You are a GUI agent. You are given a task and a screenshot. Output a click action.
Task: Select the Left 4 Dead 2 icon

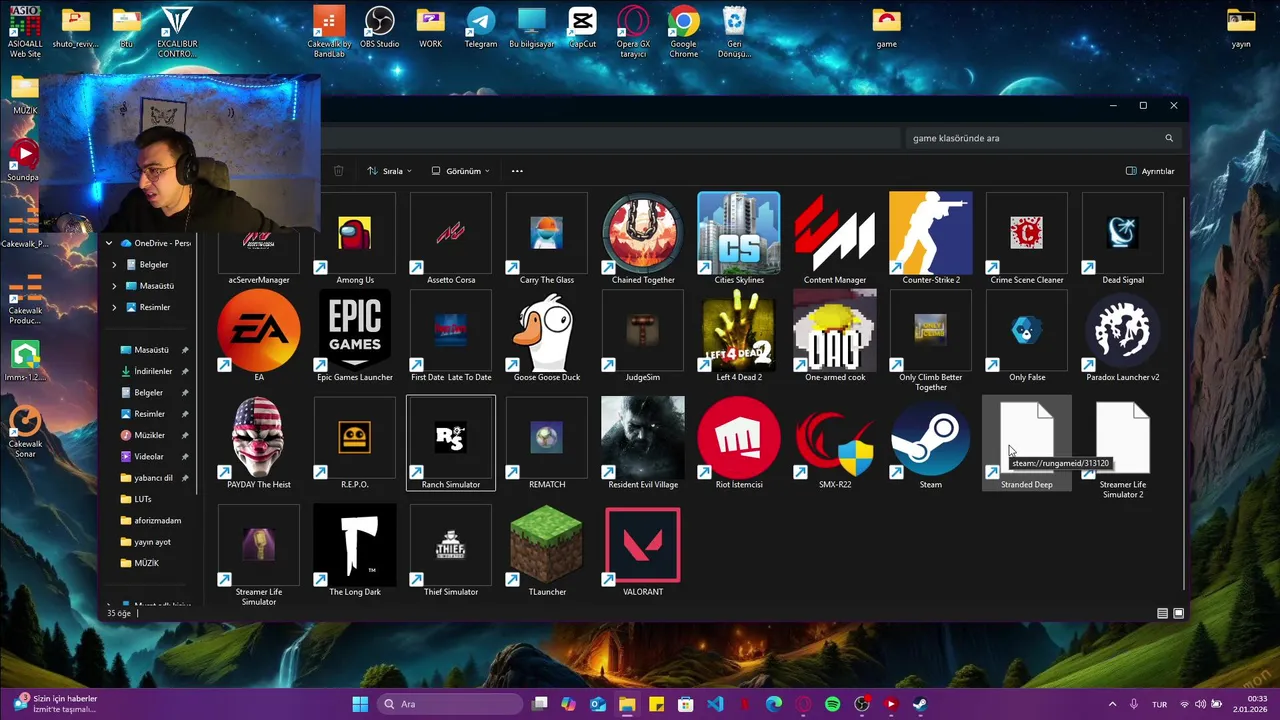click(739, 330)
